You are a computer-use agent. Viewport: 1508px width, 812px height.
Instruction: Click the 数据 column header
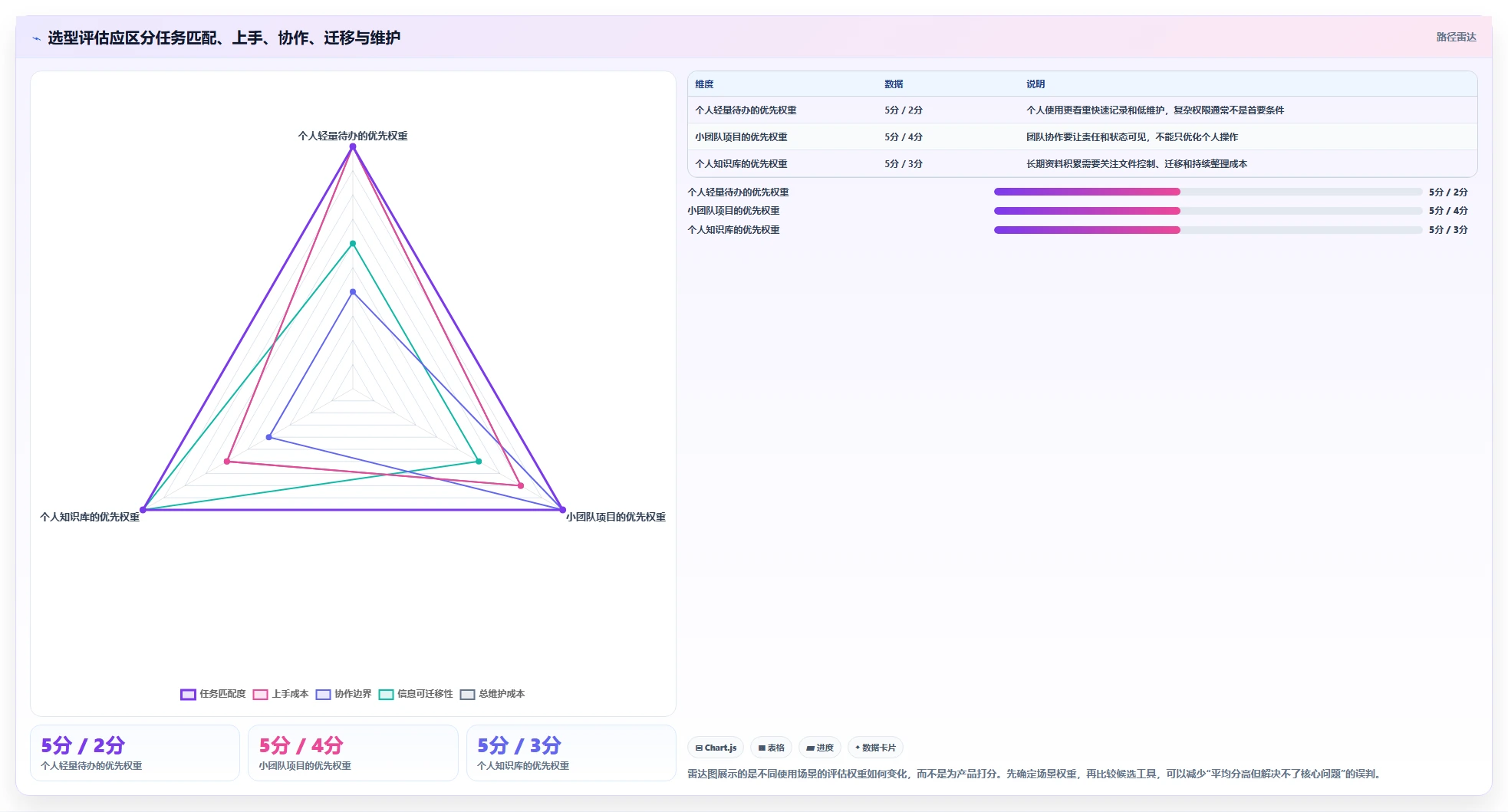(x=894, y=84)
